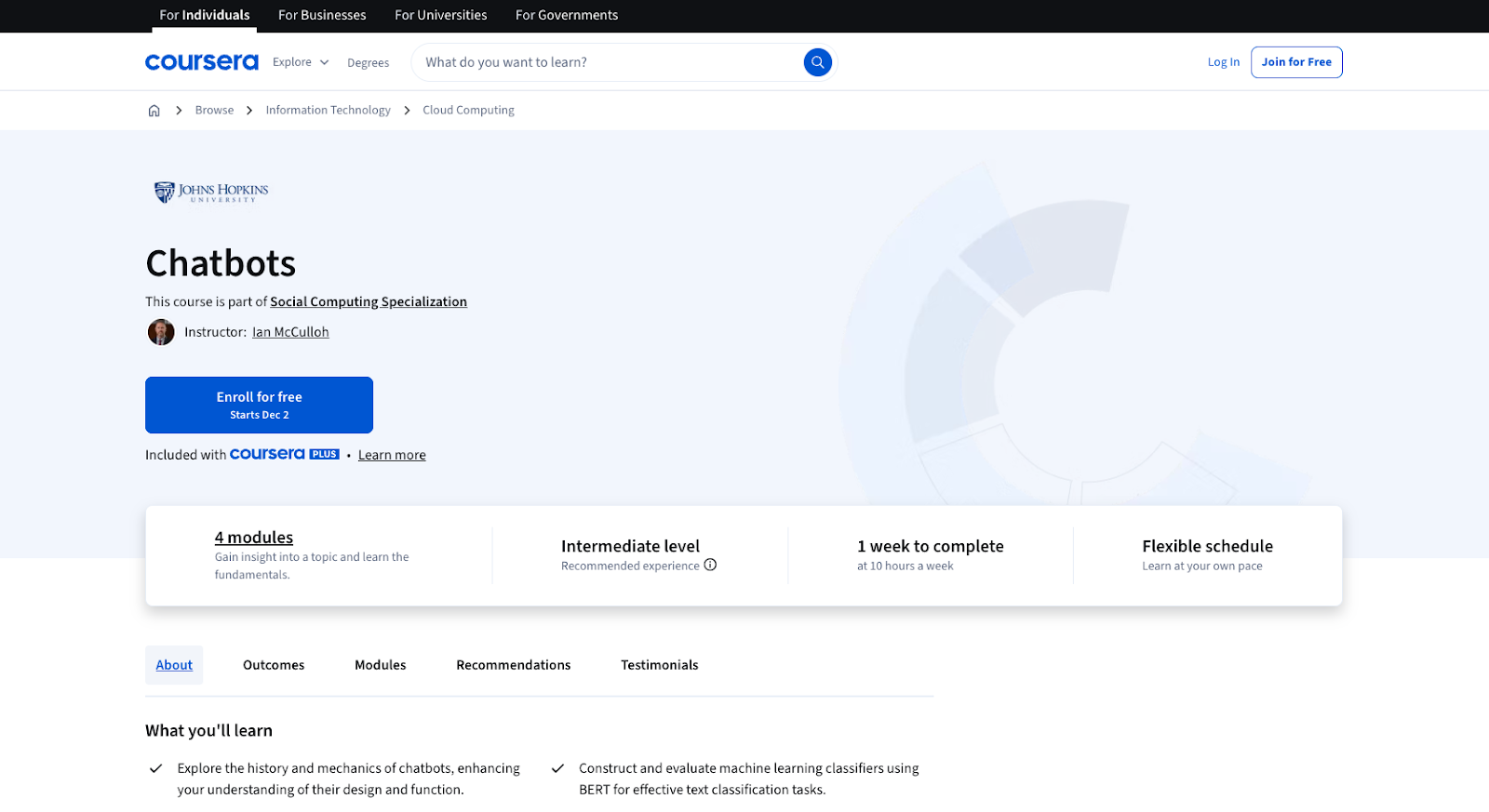Show the Recommended experience info icon
The height and width of the screenshot is (812, 1489).
tap(710, 566)
